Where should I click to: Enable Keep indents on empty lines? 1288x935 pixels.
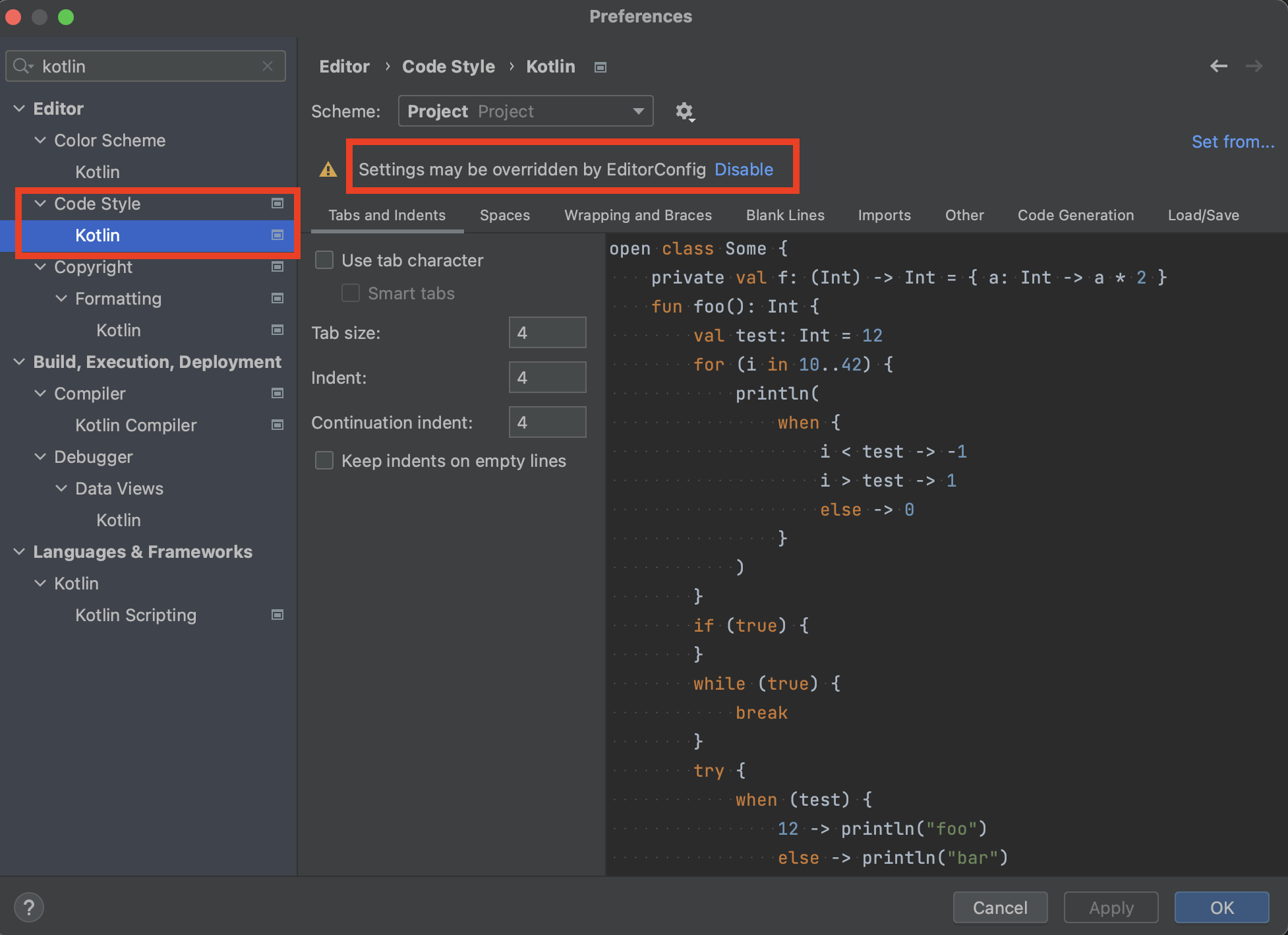(324, 460)
